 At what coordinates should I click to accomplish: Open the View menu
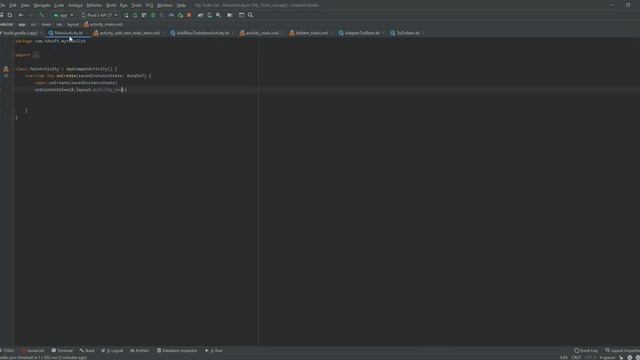(25, 5)
